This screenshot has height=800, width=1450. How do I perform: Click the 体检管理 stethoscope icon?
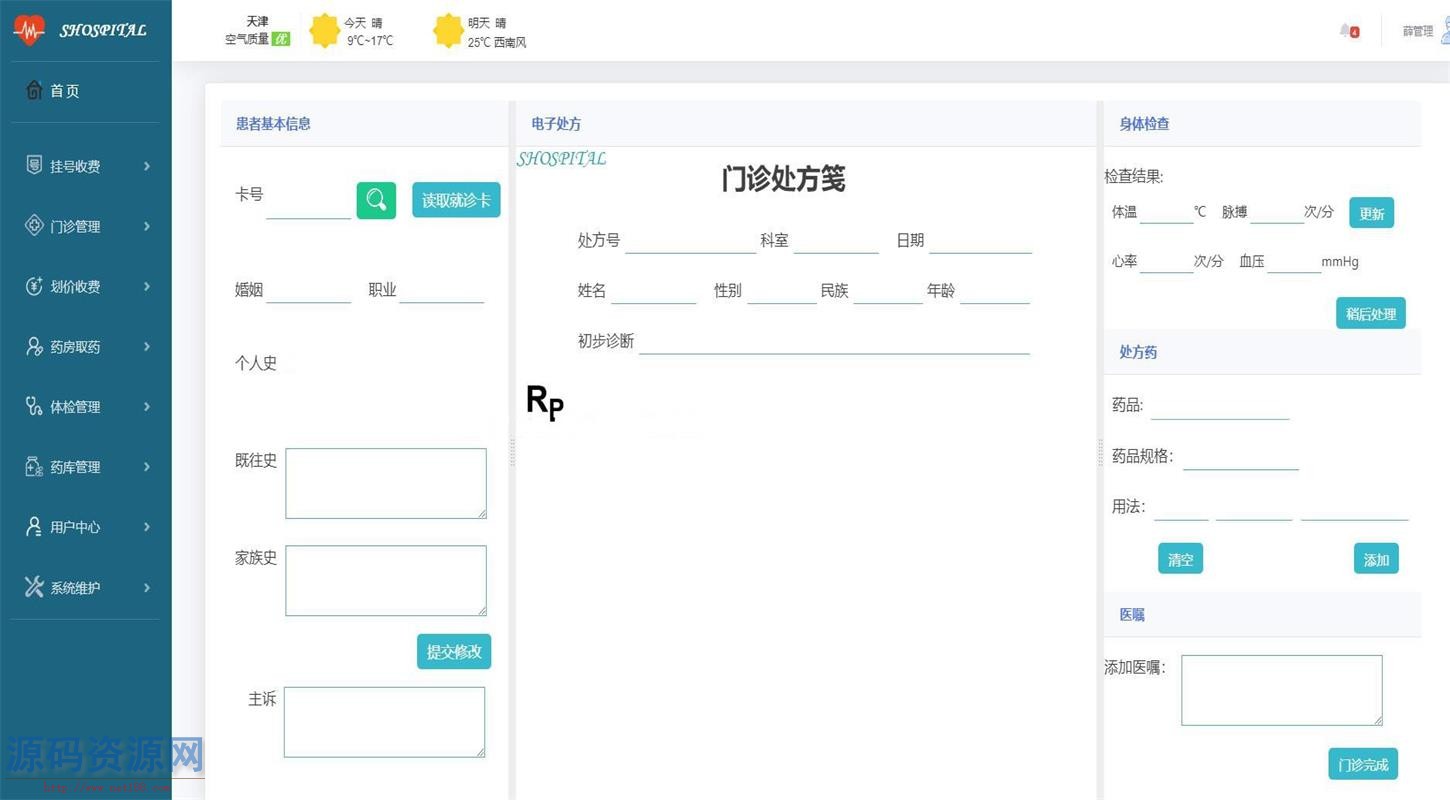click(34, 406)
